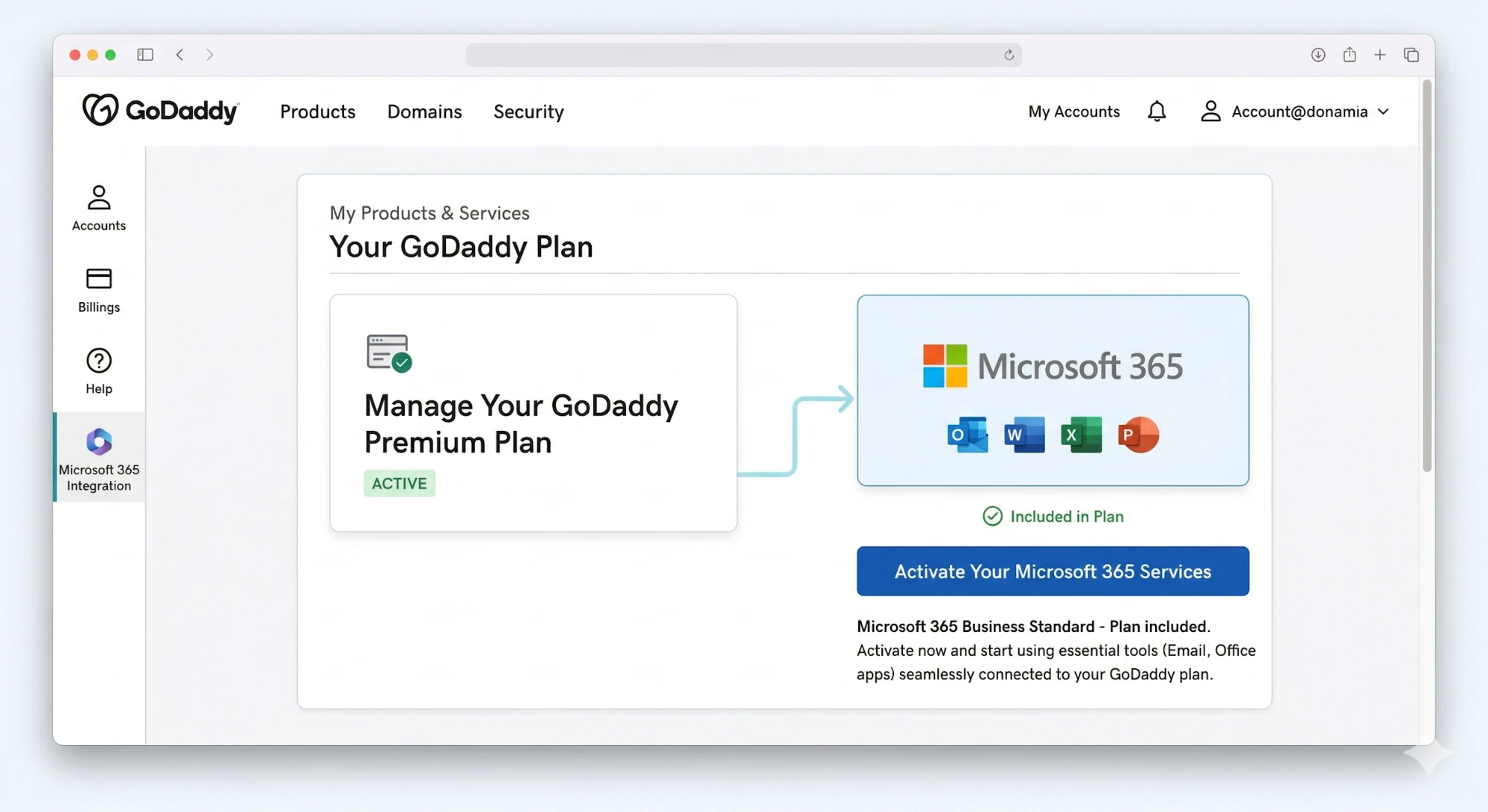1488x812 pixels.
Task: Click the browser address bar
Action: click(743, 54)
